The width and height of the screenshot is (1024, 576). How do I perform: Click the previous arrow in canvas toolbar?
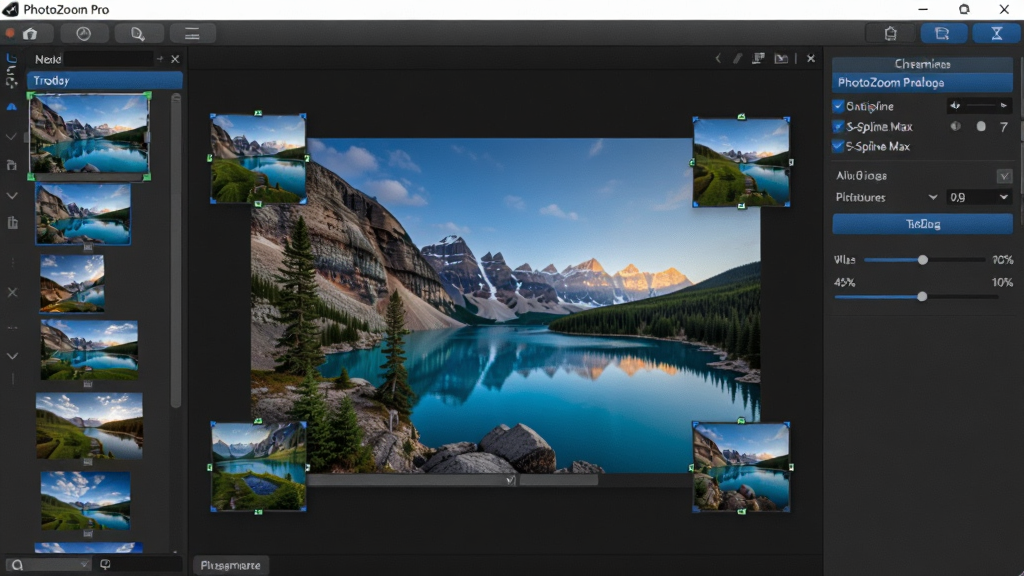[x=718, y=58]
